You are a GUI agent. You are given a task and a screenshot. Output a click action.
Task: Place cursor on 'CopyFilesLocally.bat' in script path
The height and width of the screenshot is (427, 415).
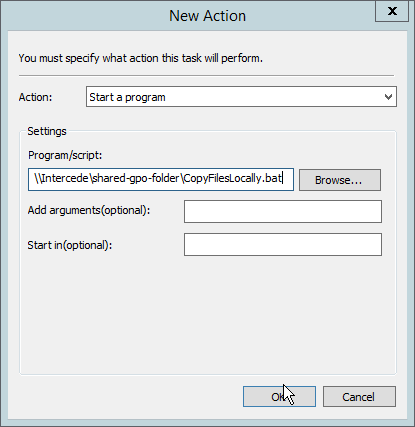click(x=233, y=179)
